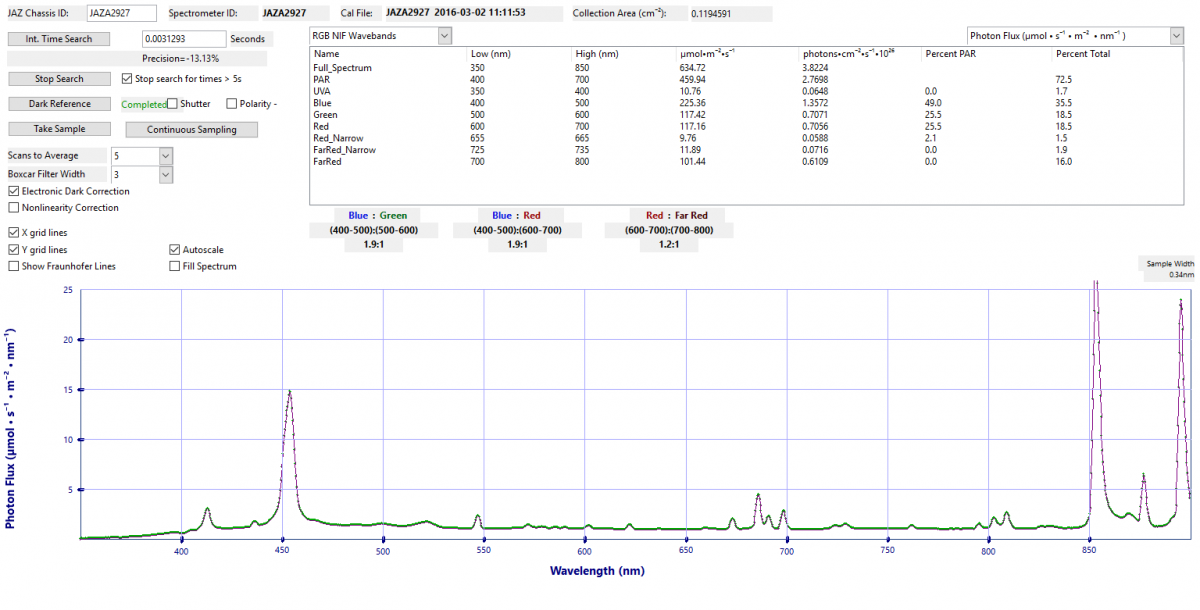Edit the integration time Seconds field
The width and height of the screenshot is (1200, 610).
(x=184, y=39)
